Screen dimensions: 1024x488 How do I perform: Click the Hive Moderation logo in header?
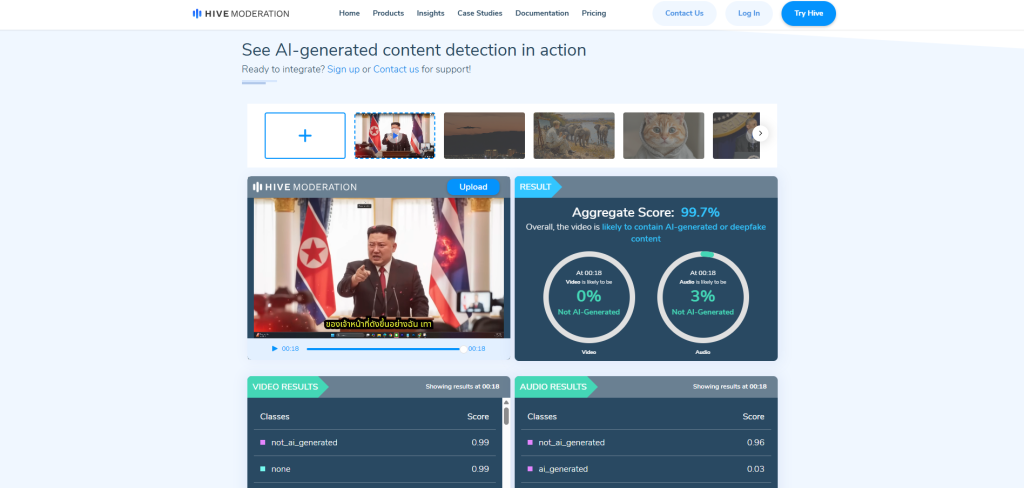click(241, 14)
